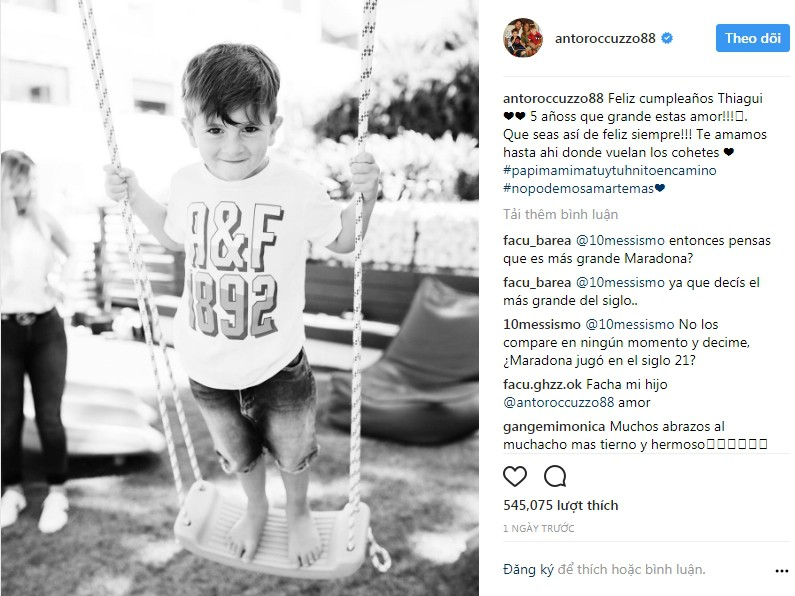Open hashtag #papimamimatuytuhnitoencamino
The height and width of the screenshot is (596, 795).
pos(609,170)
